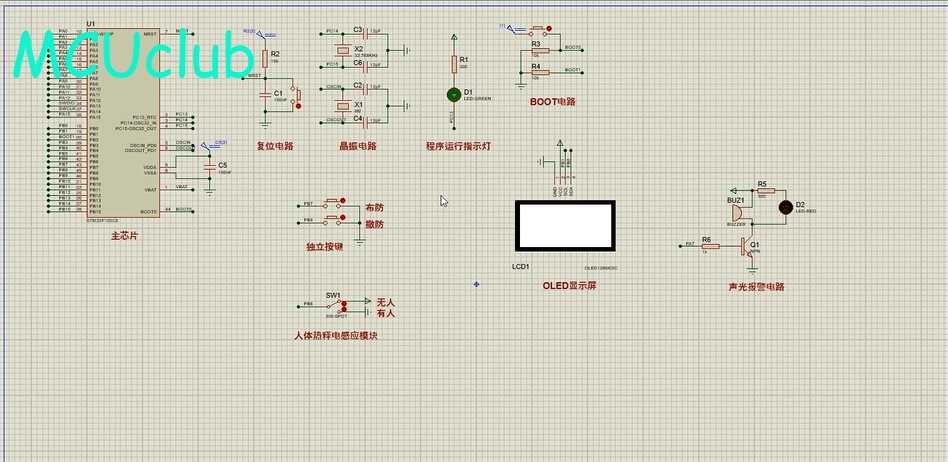Select capacitor C2 symbol
Screen dimensions: 948x462
coord(365,89)
